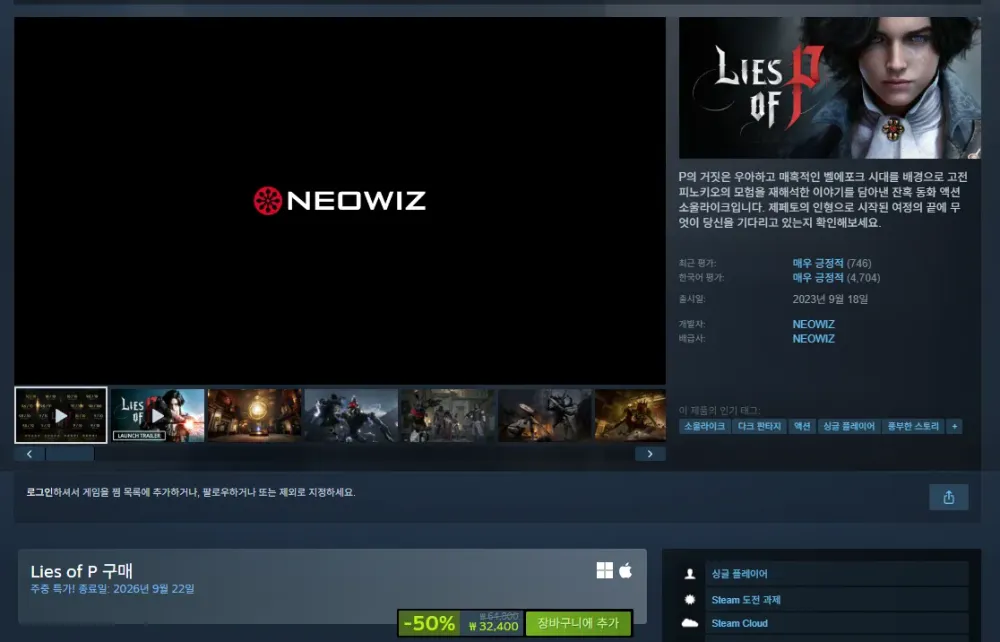Advance thumbnails with right arrow button
The width and height of the screenshot is (1000, 642).
point(650,454)
